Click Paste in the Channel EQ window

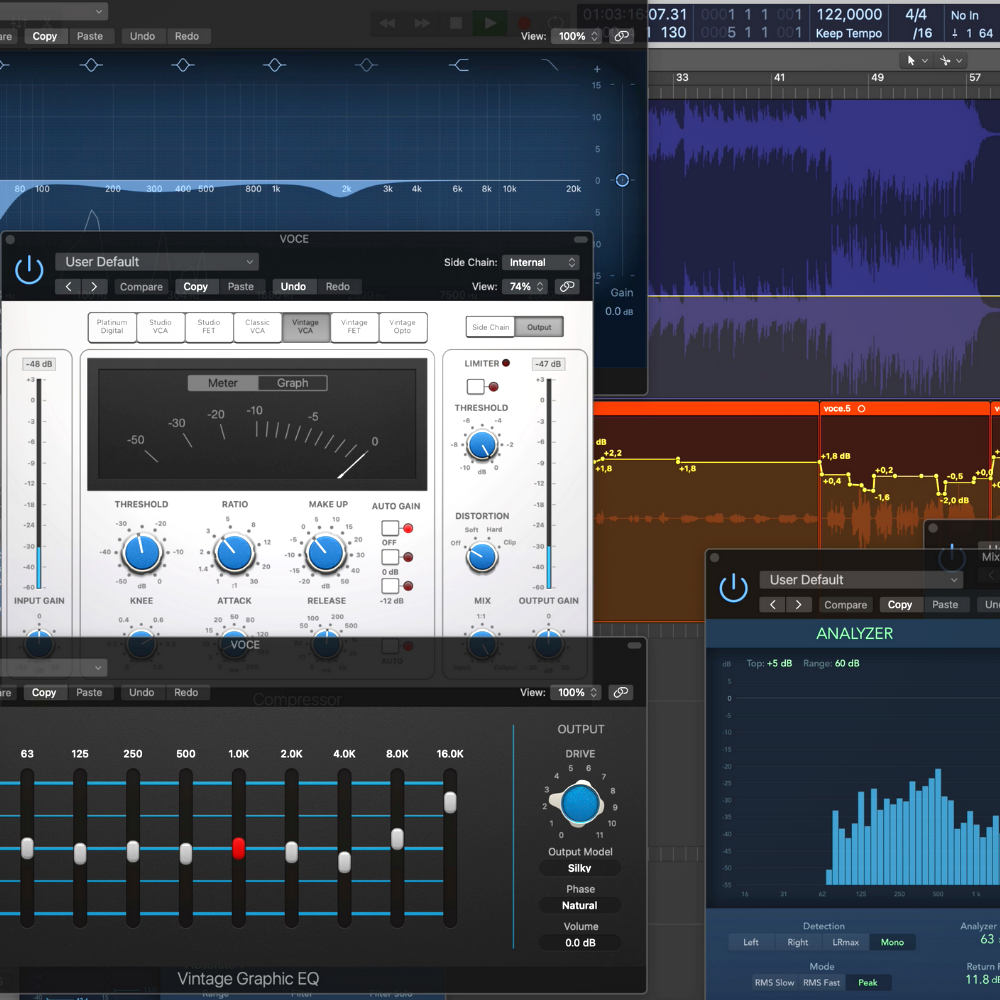pyautogui.click(x=90, y=36)
